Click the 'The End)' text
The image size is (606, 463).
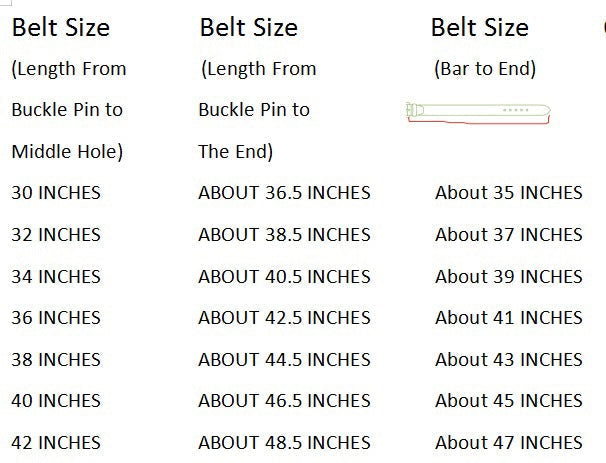(x=236, y=152)
